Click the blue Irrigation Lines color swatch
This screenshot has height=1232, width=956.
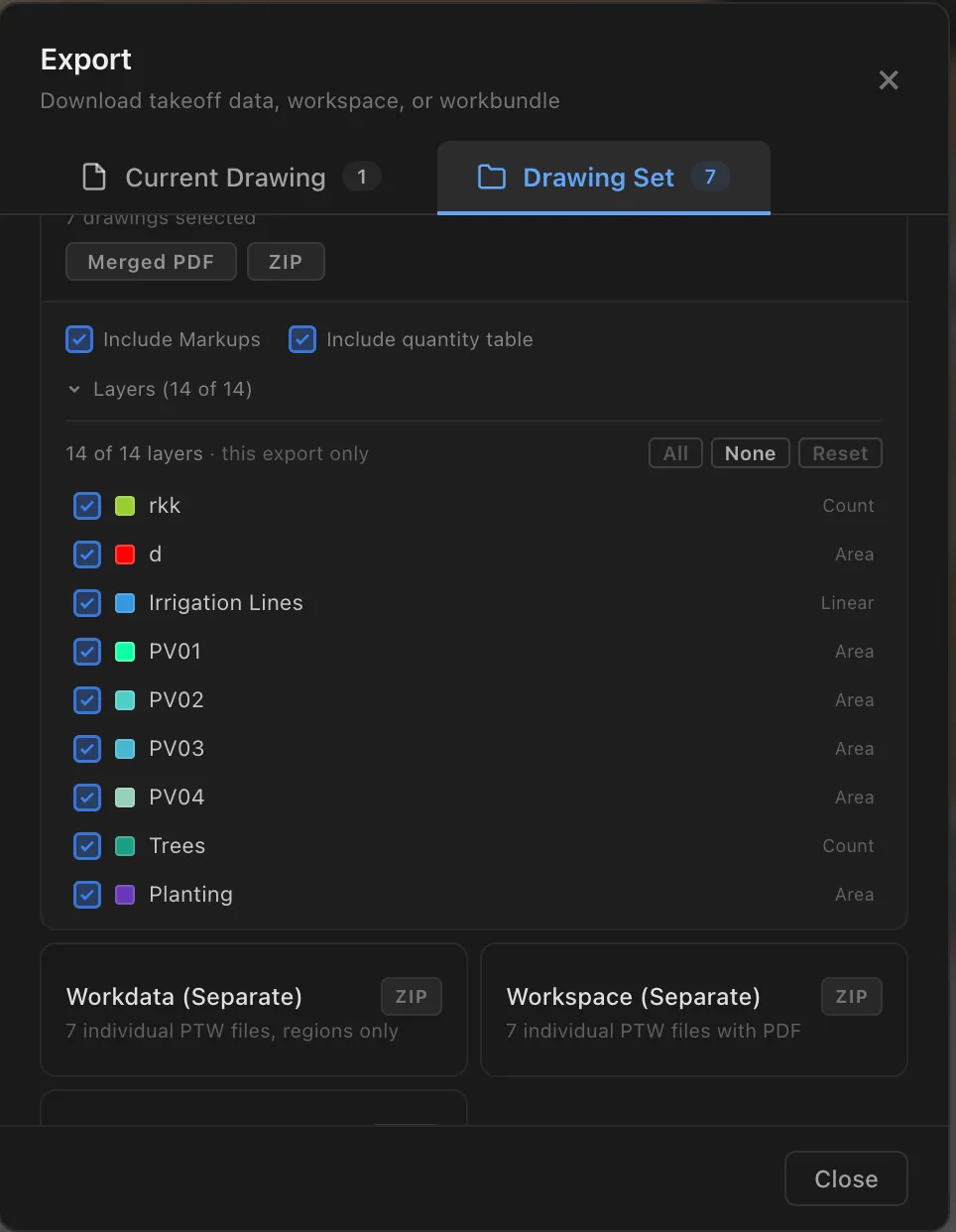(125, 603)
